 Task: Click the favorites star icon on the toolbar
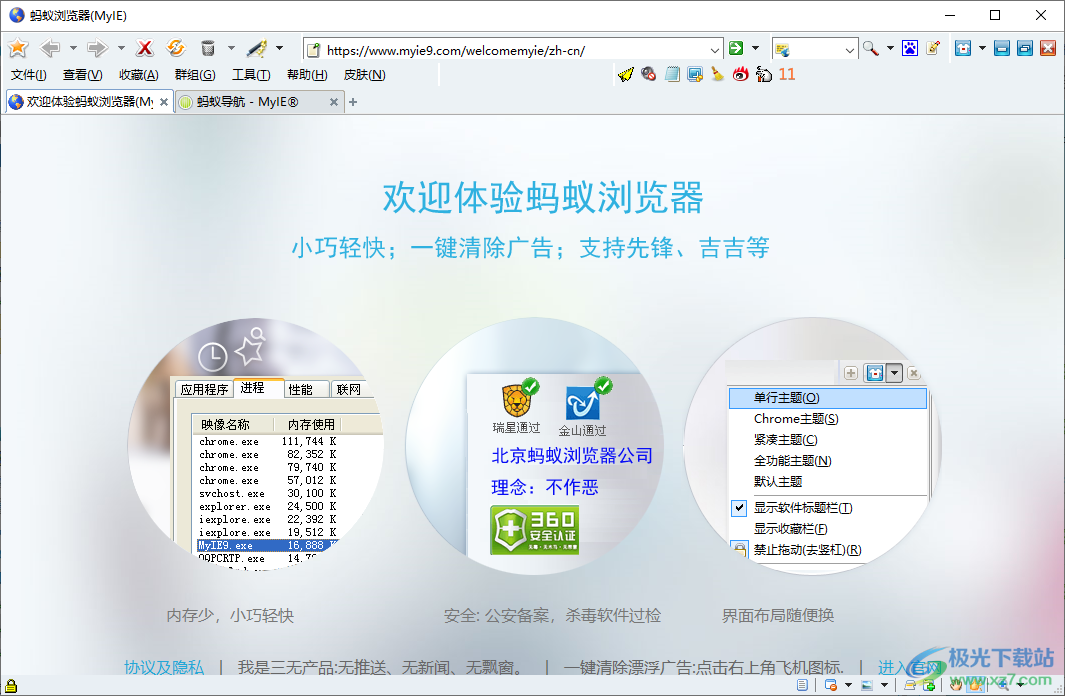pos(19,47)
